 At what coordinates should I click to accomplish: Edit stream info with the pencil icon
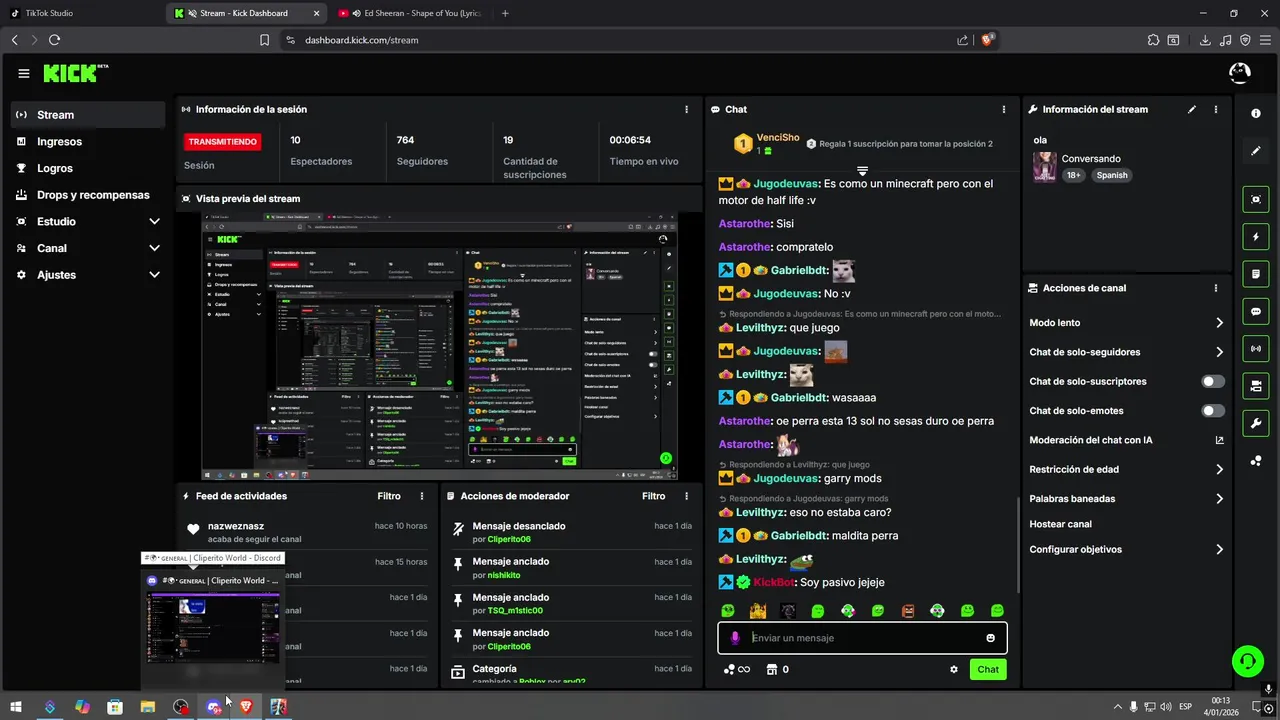point(1192,109)
